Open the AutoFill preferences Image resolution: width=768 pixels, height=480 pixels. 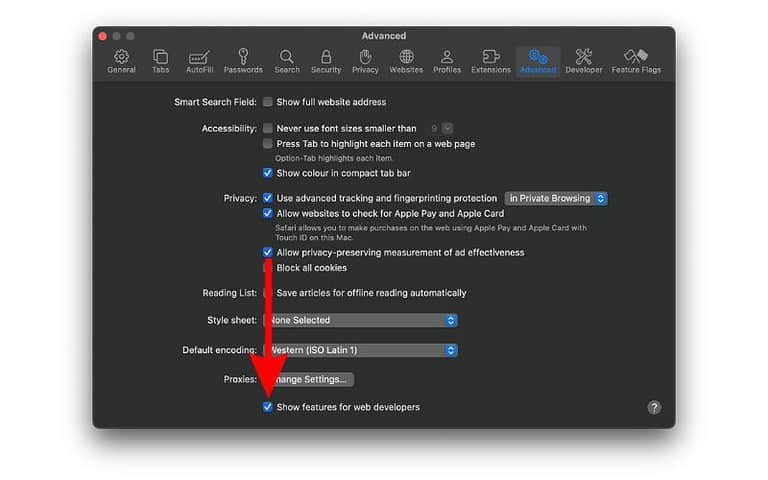[x=199, y=61]
